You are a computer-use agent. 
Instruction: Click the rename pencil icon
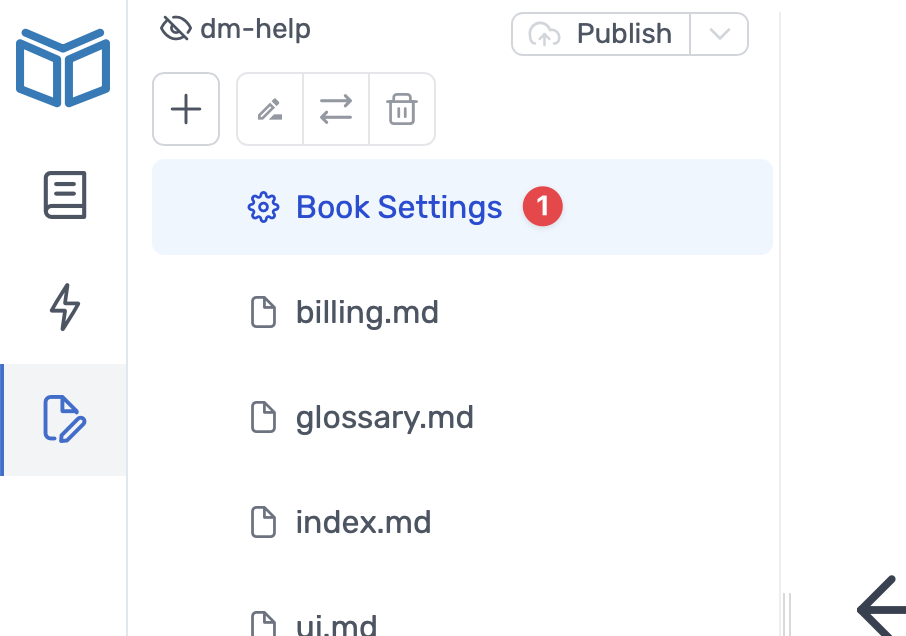[270, 109]
